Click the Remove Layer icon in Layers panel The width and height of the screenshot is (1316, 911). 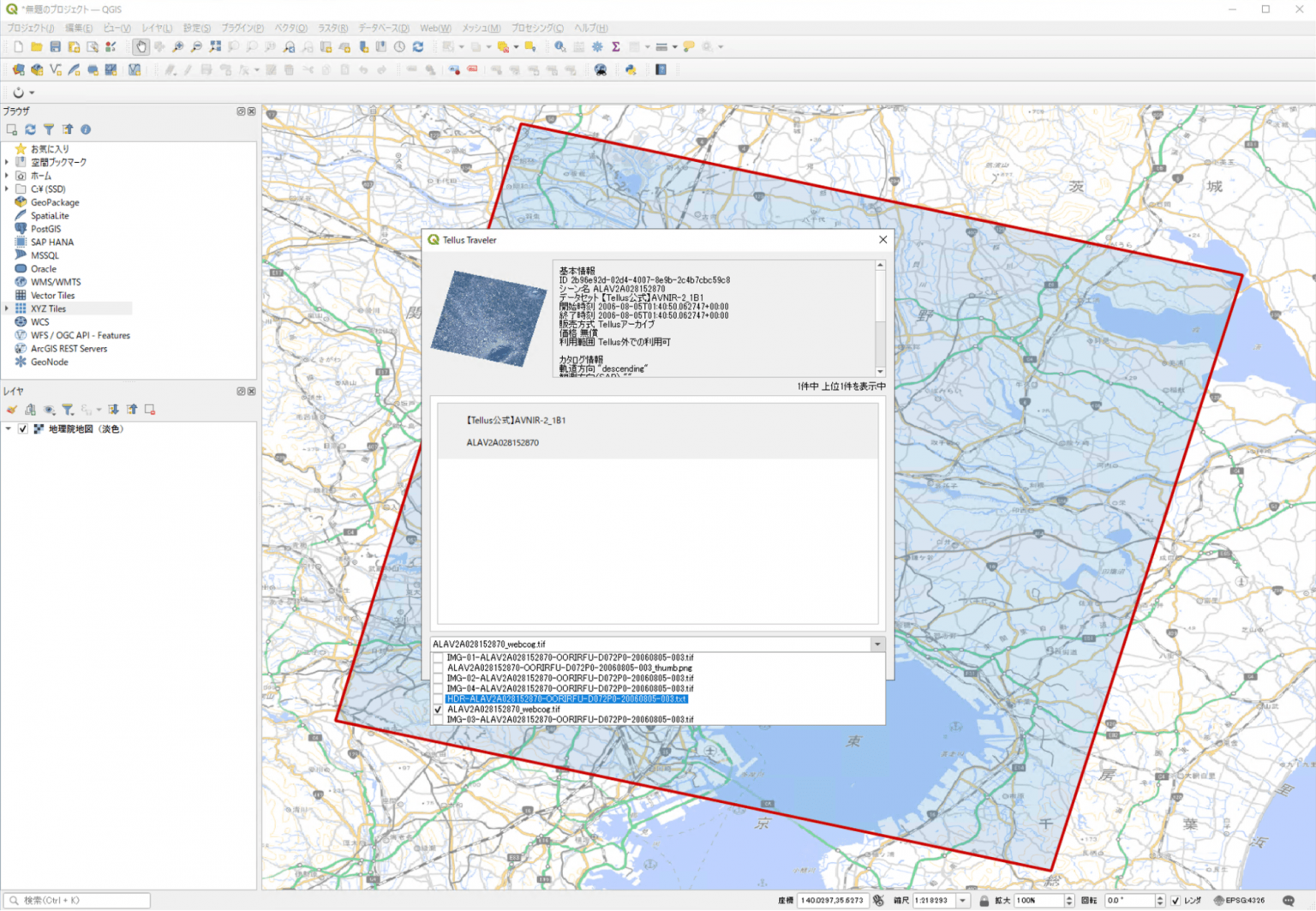150,410
